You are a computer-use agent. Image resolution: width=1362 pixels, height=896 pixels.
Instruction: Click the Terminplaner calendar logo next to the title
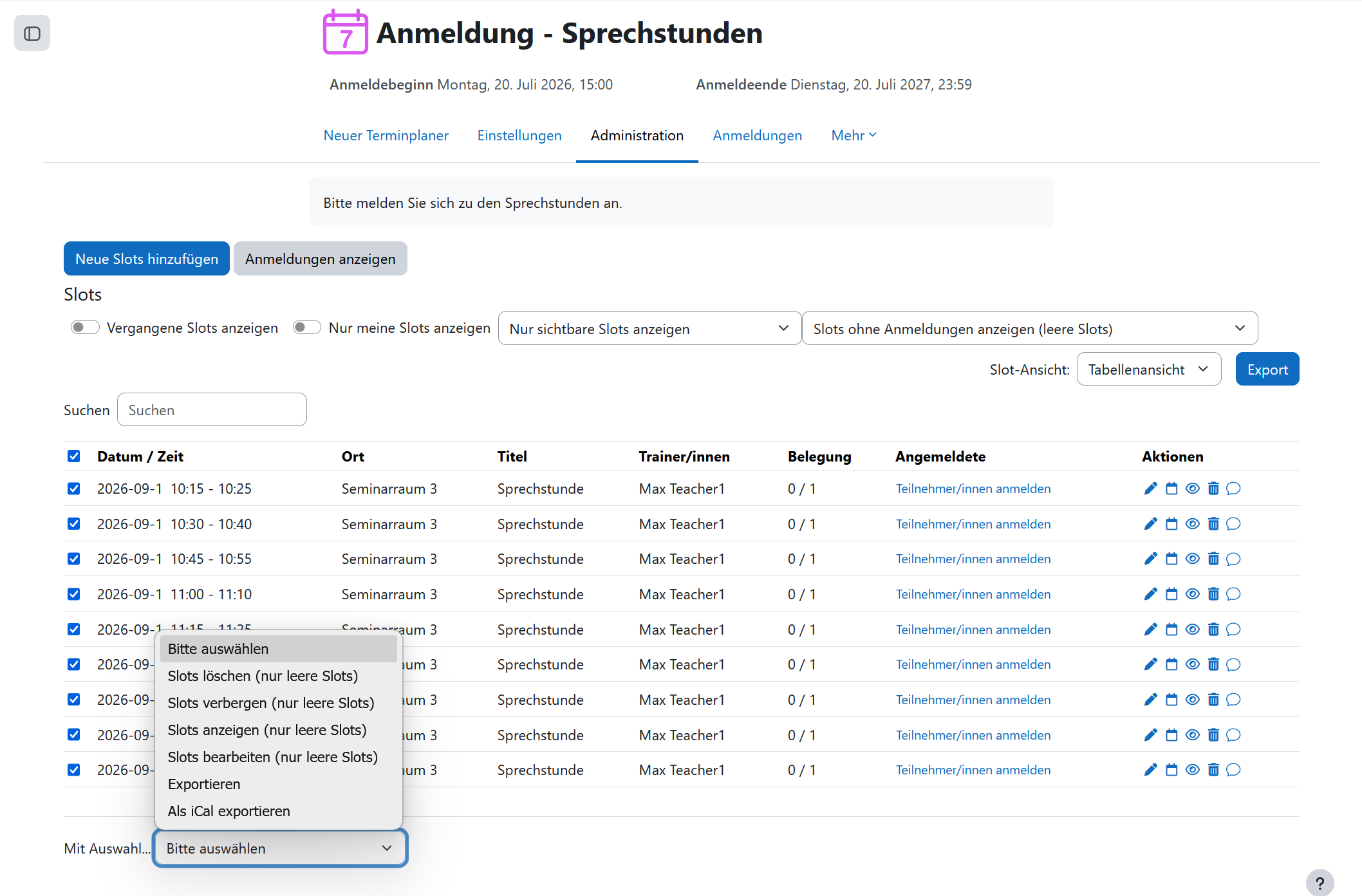pyautogui.click(x=345, y=32)
